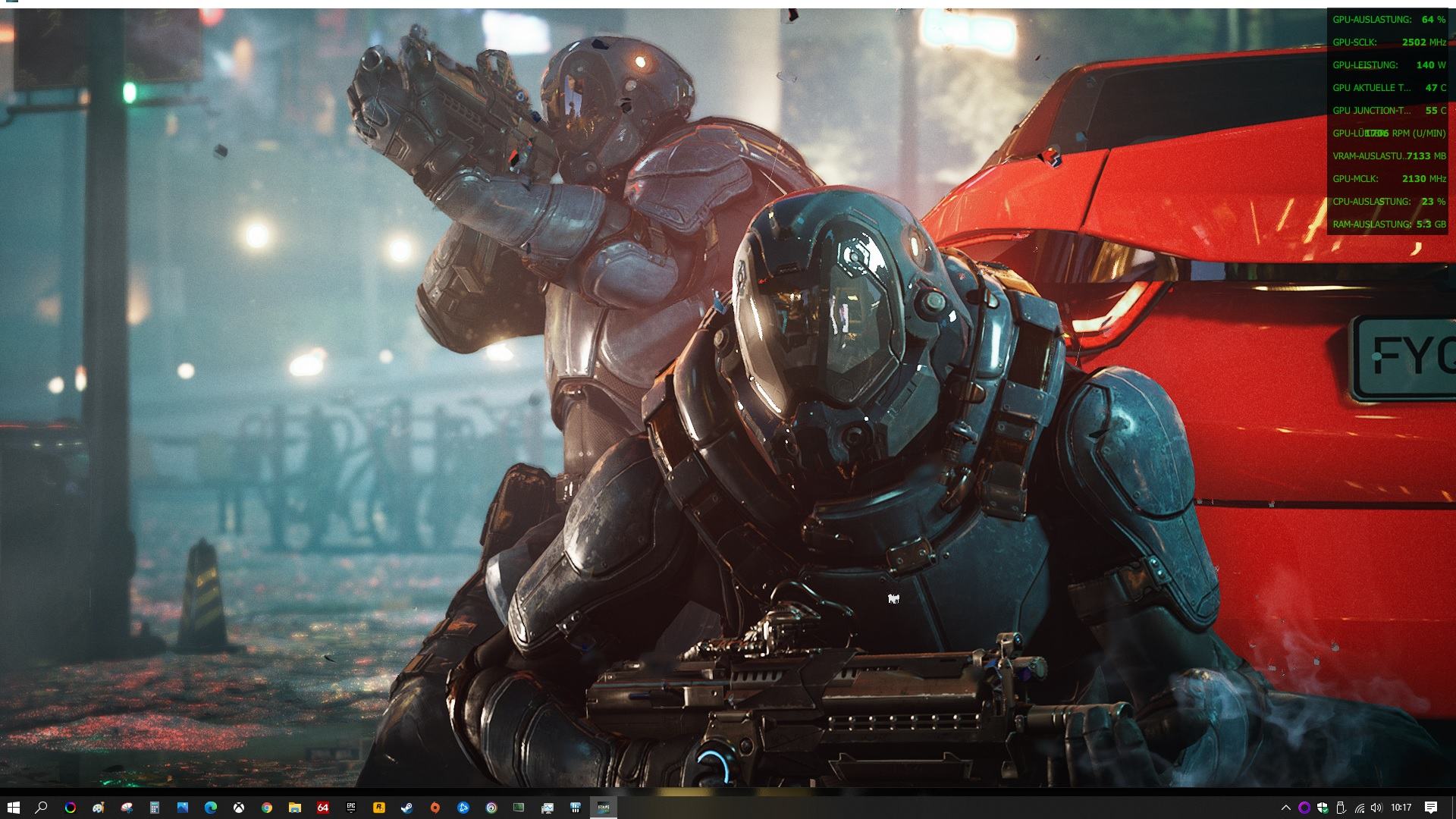Click the GPU JUNCTION-T... overlay label

(1371, 111)
